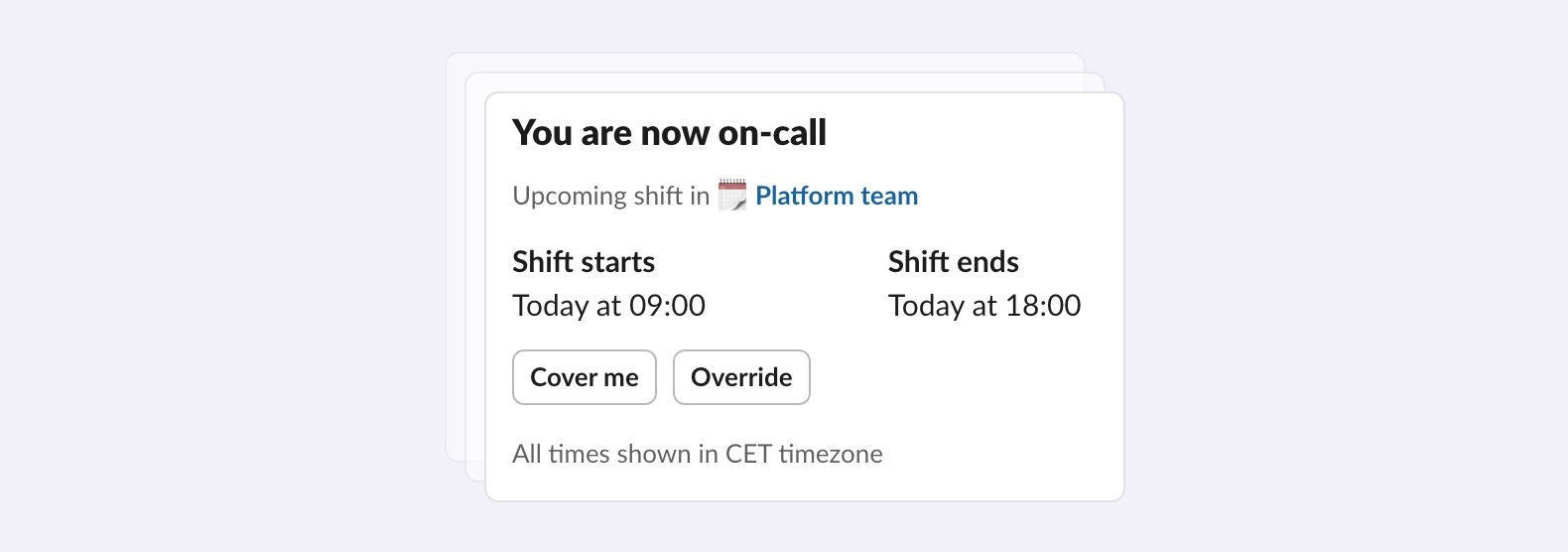The image size is (1568, 552).
Task: Click the calendar icon beside Platform team
Action: click(x=731, y=196)
